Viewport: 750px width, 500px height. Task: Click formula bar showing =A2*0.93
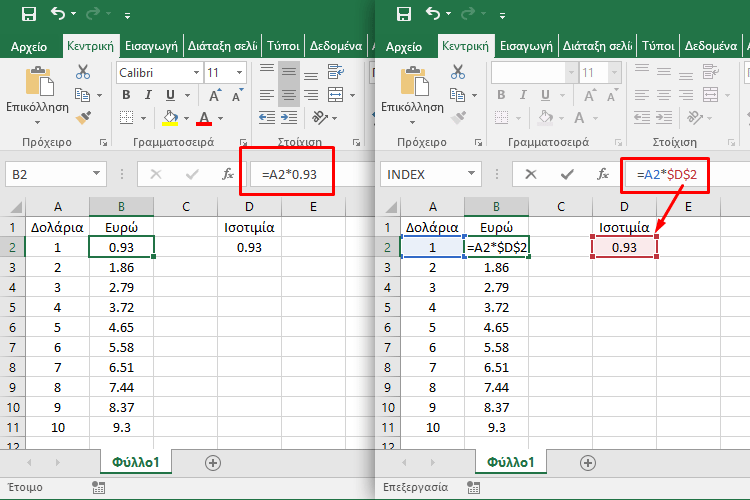[312, 174]
